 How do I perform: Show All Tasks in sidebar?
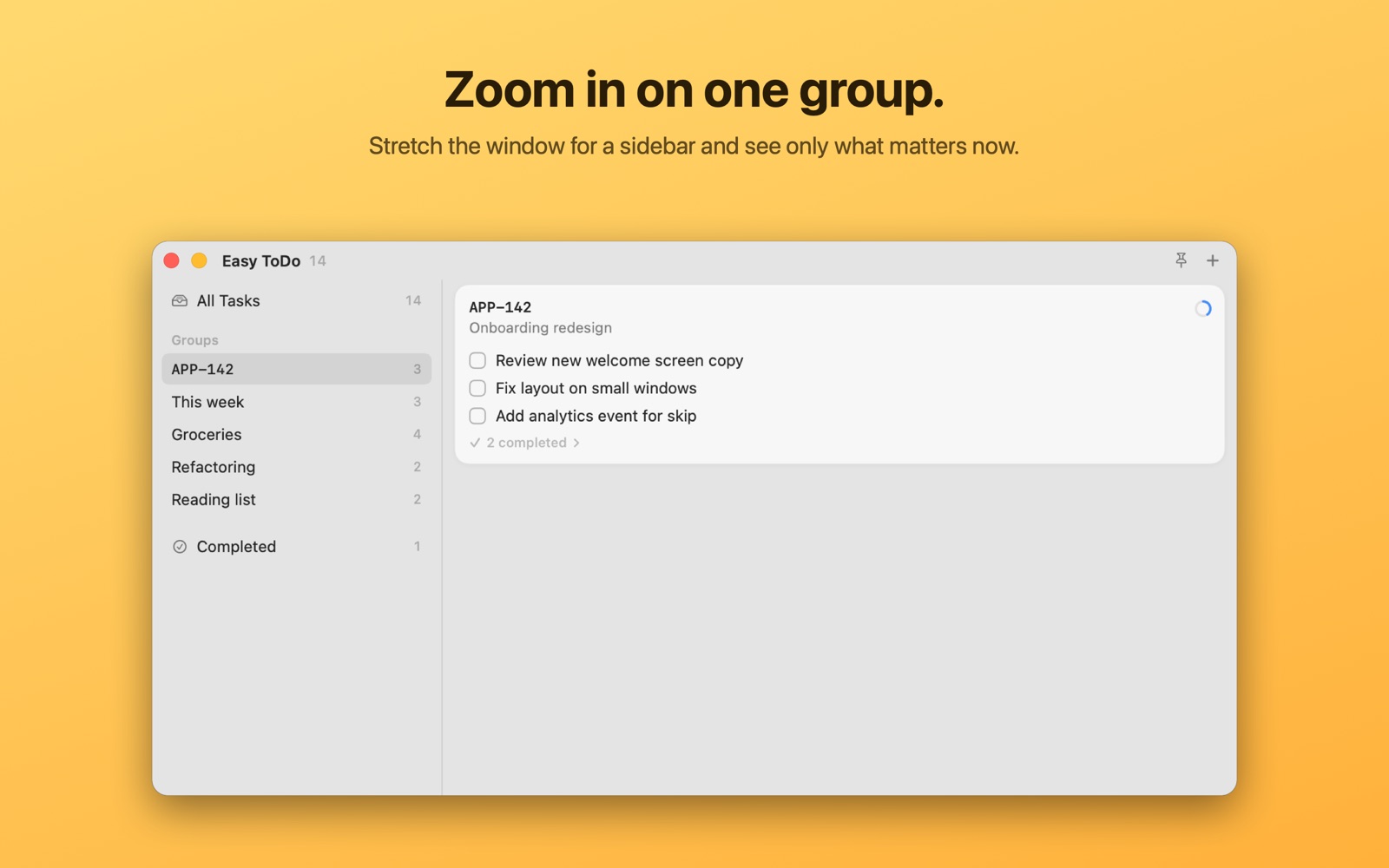pos(296,300)
